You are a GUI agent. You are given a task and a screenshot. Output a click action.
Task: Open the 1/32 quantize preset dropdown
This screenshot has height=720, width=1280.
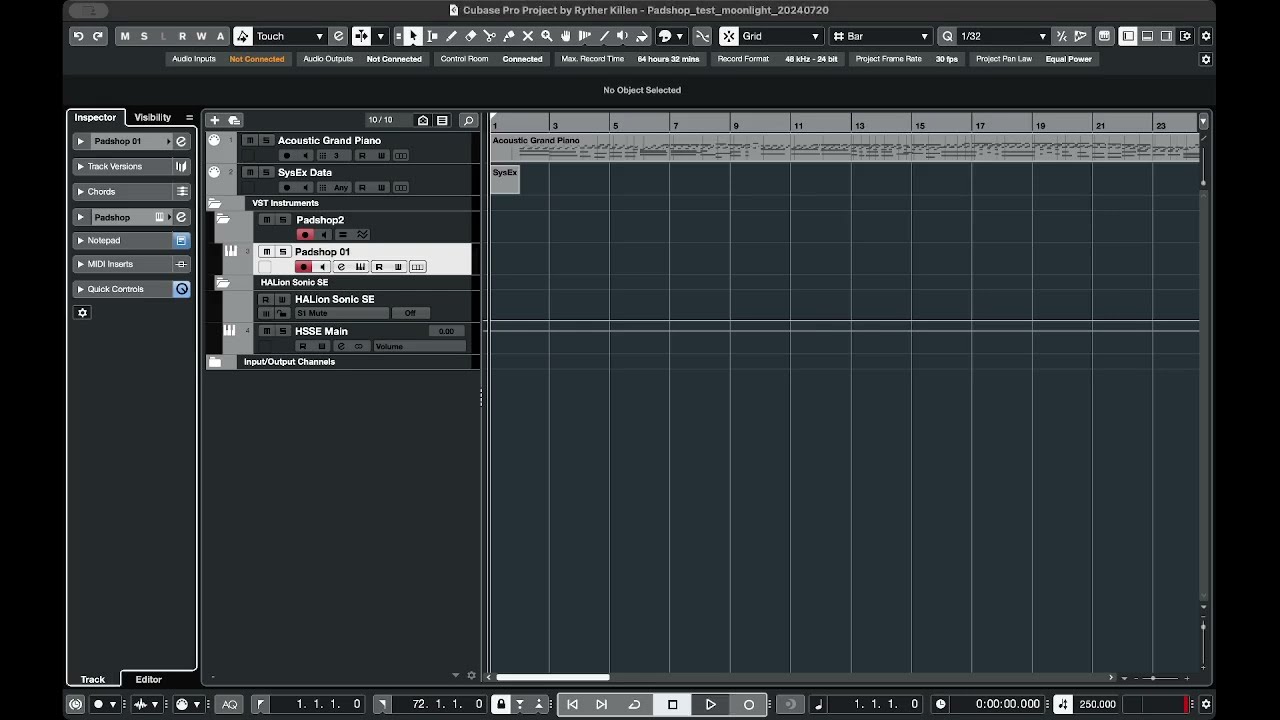click(x=1003, y=36)
